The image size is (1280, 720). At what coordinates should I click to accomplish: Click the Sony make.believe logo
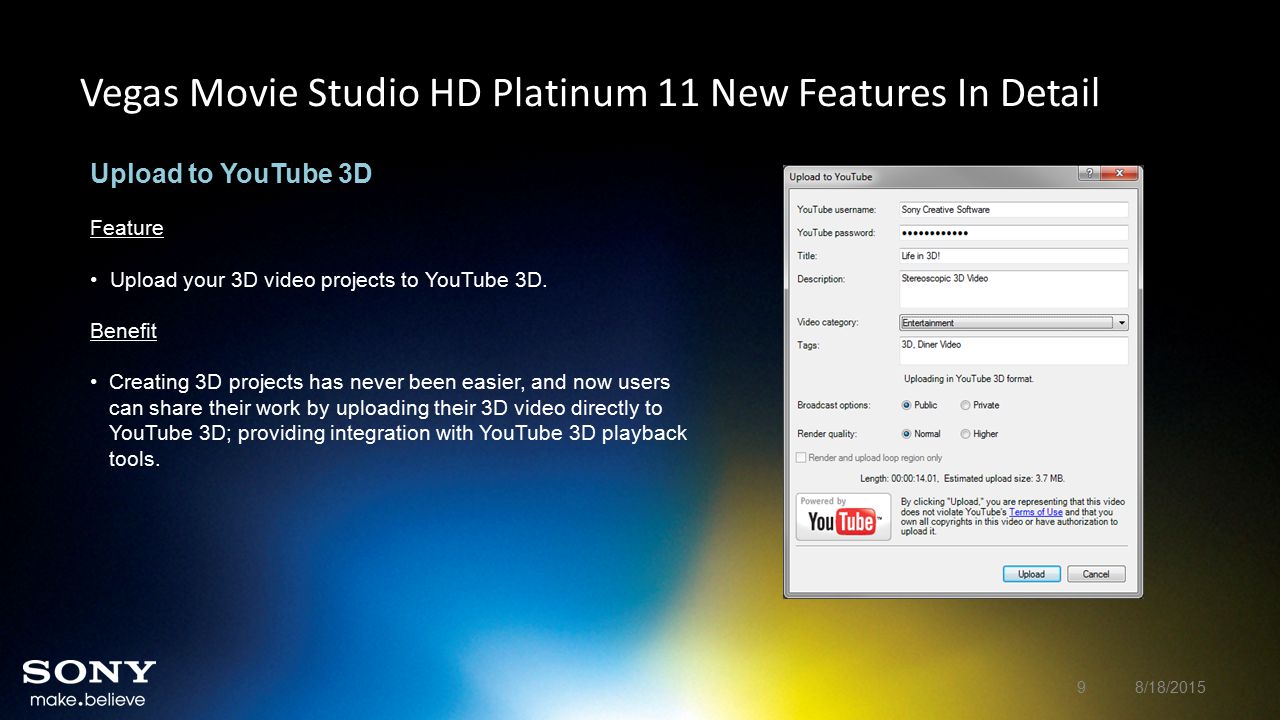tap(89, 683)
